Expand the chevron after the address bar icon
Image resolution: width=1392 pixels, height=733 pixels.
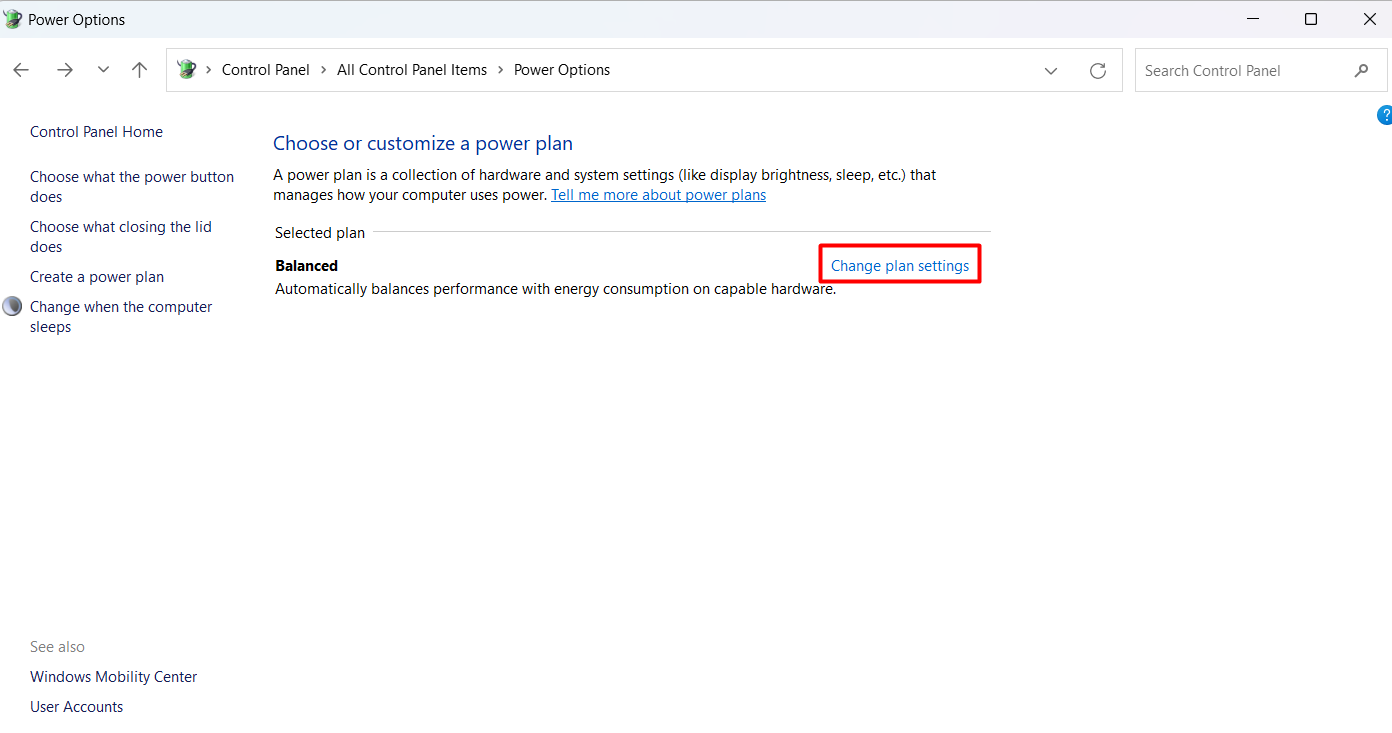(209, 70)
